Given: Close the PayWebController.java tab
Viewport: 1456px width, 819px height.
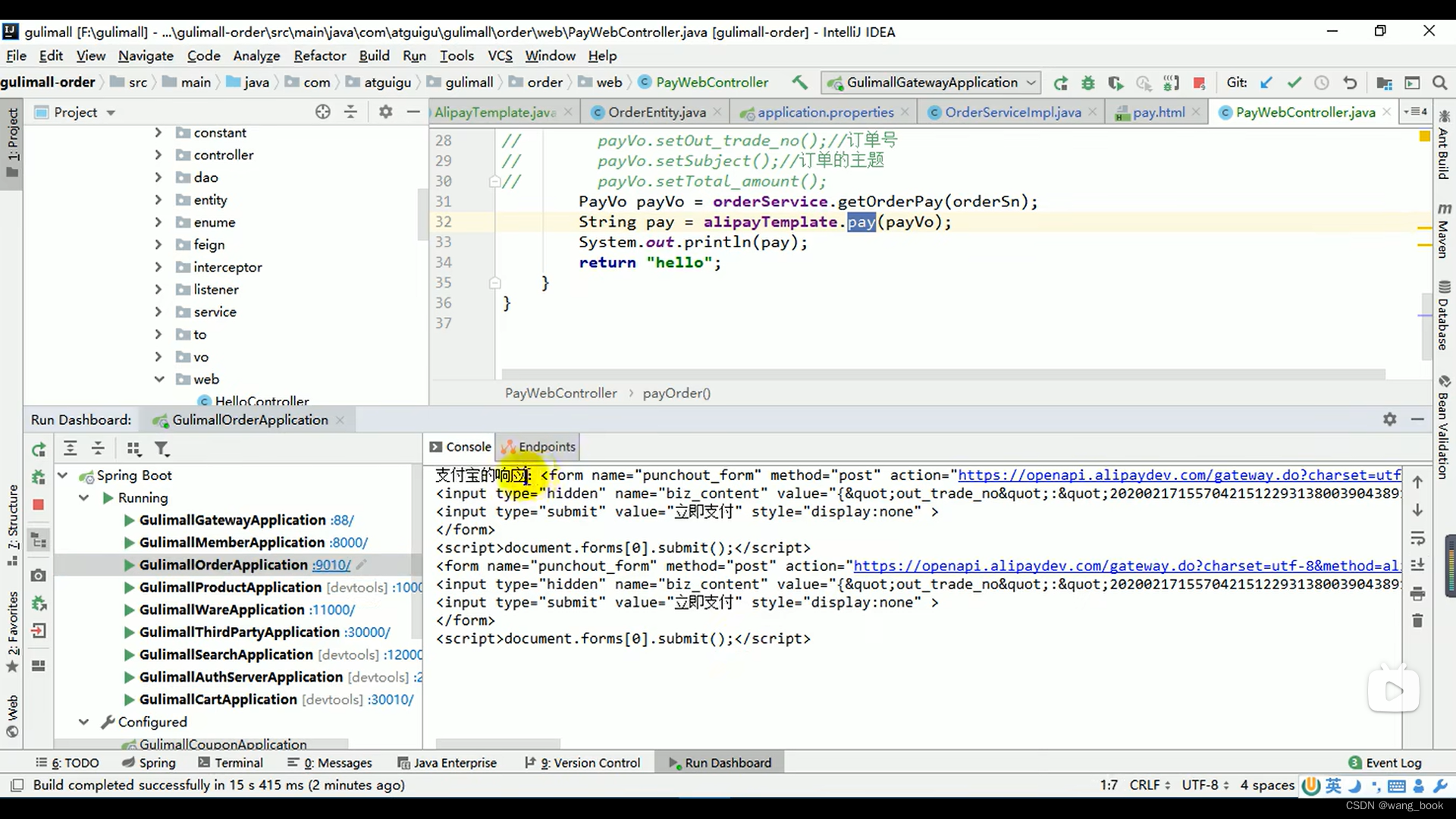Looking at the screenshot, I should (x=1386, y=111).
